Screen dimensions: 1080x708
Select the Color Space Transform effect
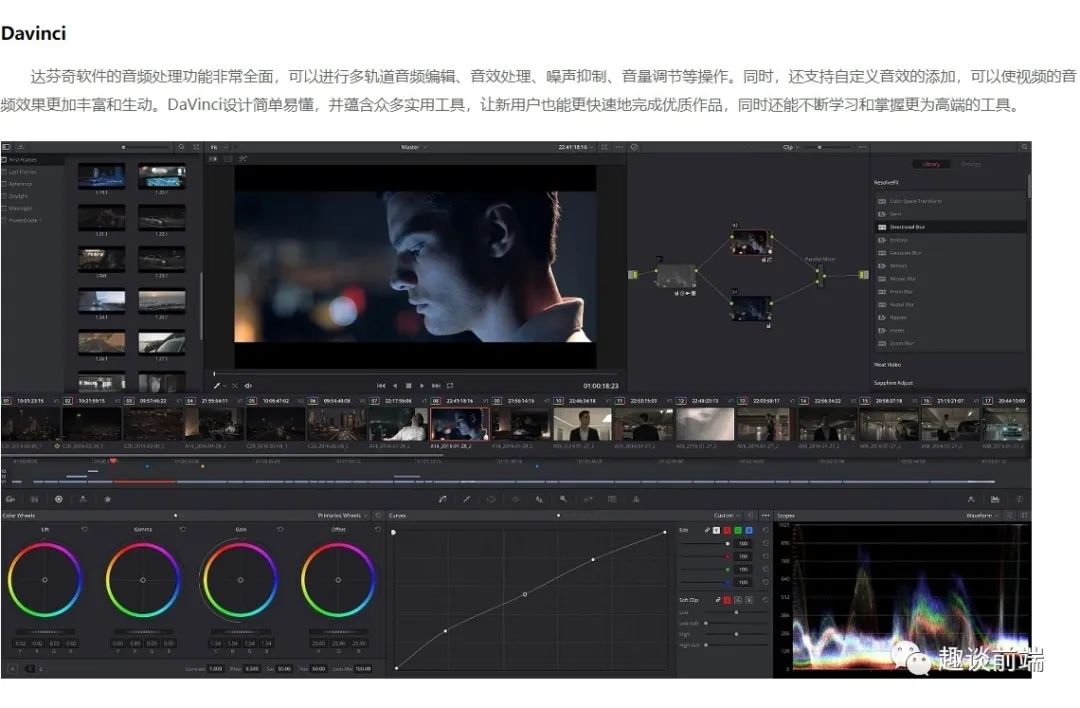pyautogui.click(x=951, y=201)
